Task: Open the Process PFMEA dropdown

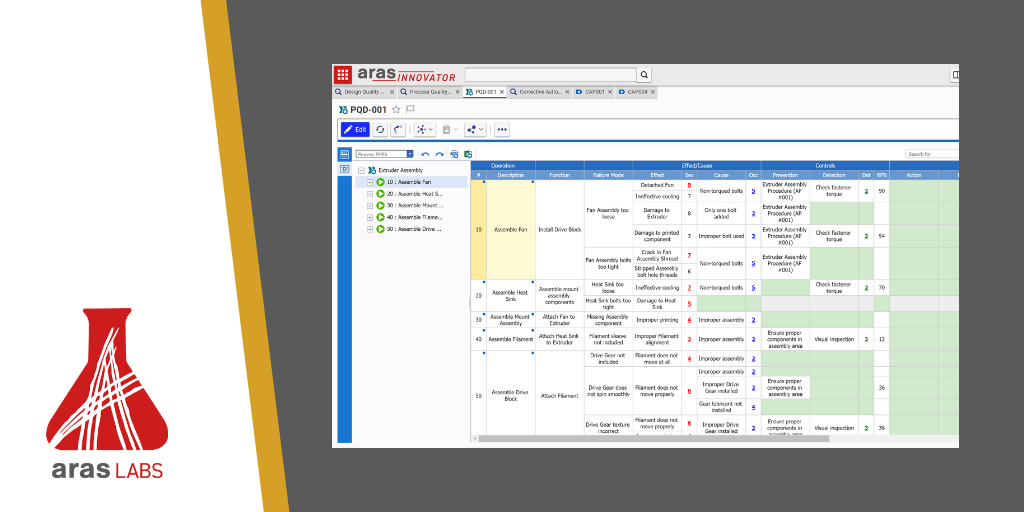Action: click(409, 155)
